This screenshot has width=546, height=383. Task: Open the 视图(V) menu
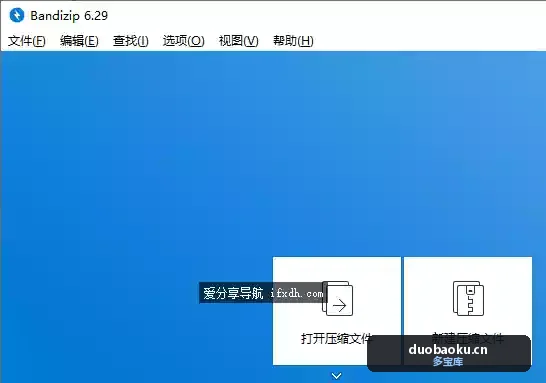tap(239, 41)
